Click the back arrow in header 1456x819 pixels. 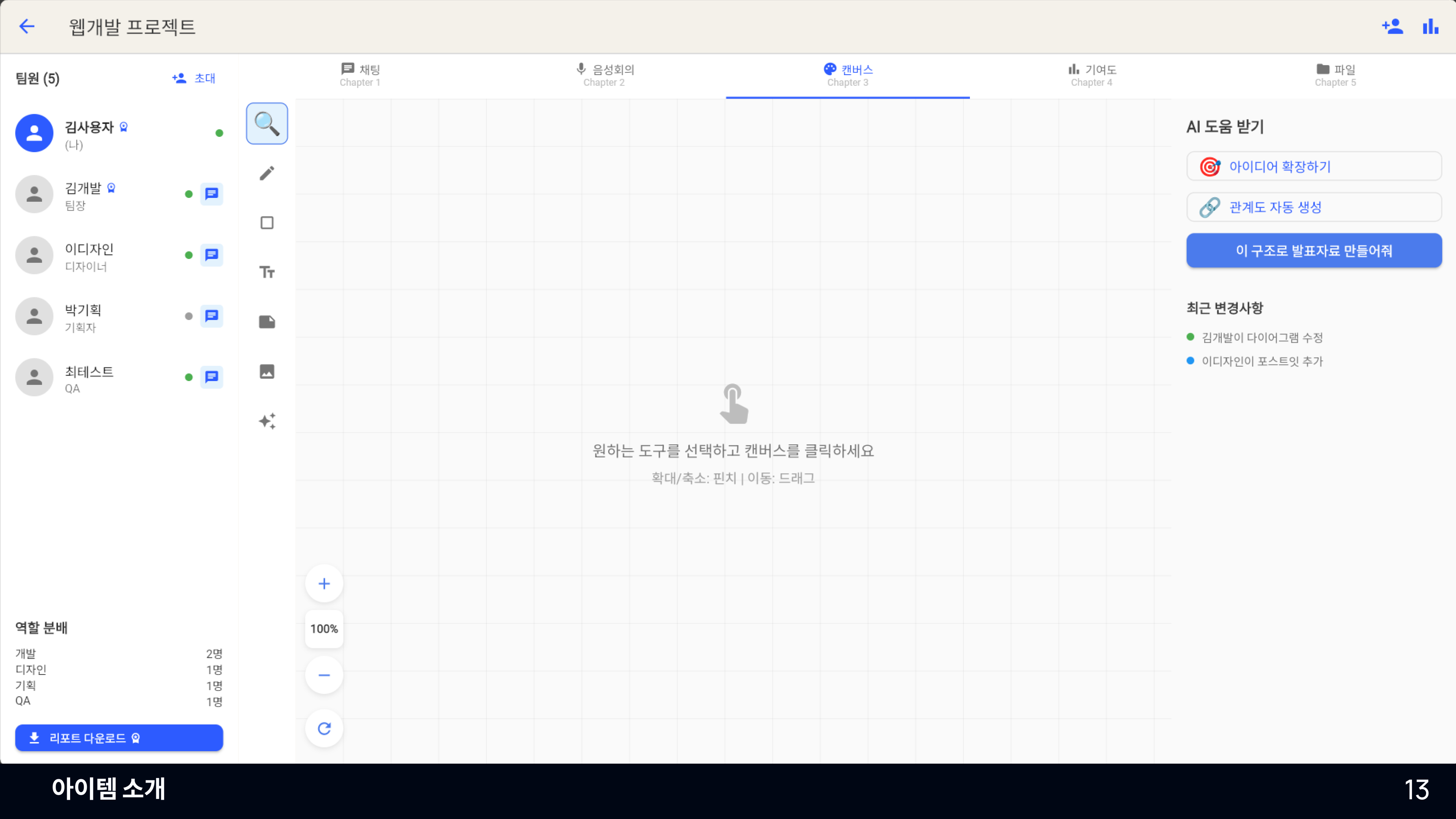27,26
